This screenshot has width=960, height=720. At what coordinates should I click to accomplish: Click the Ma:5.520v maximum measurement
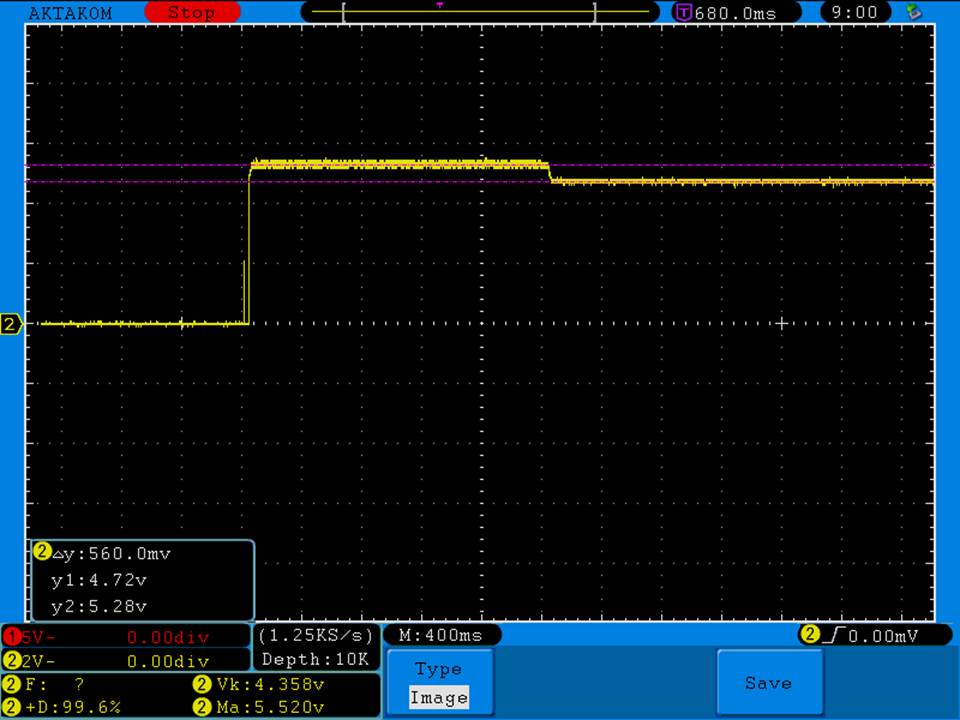[x=270, y=707]
